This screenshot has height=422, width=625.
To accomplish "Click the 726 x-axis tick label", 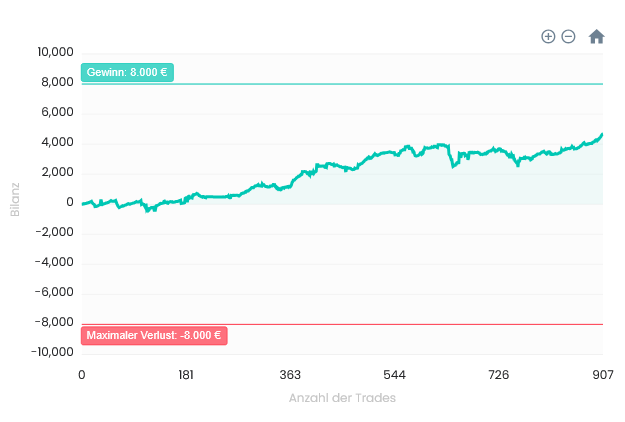I will tap(498, 375).
